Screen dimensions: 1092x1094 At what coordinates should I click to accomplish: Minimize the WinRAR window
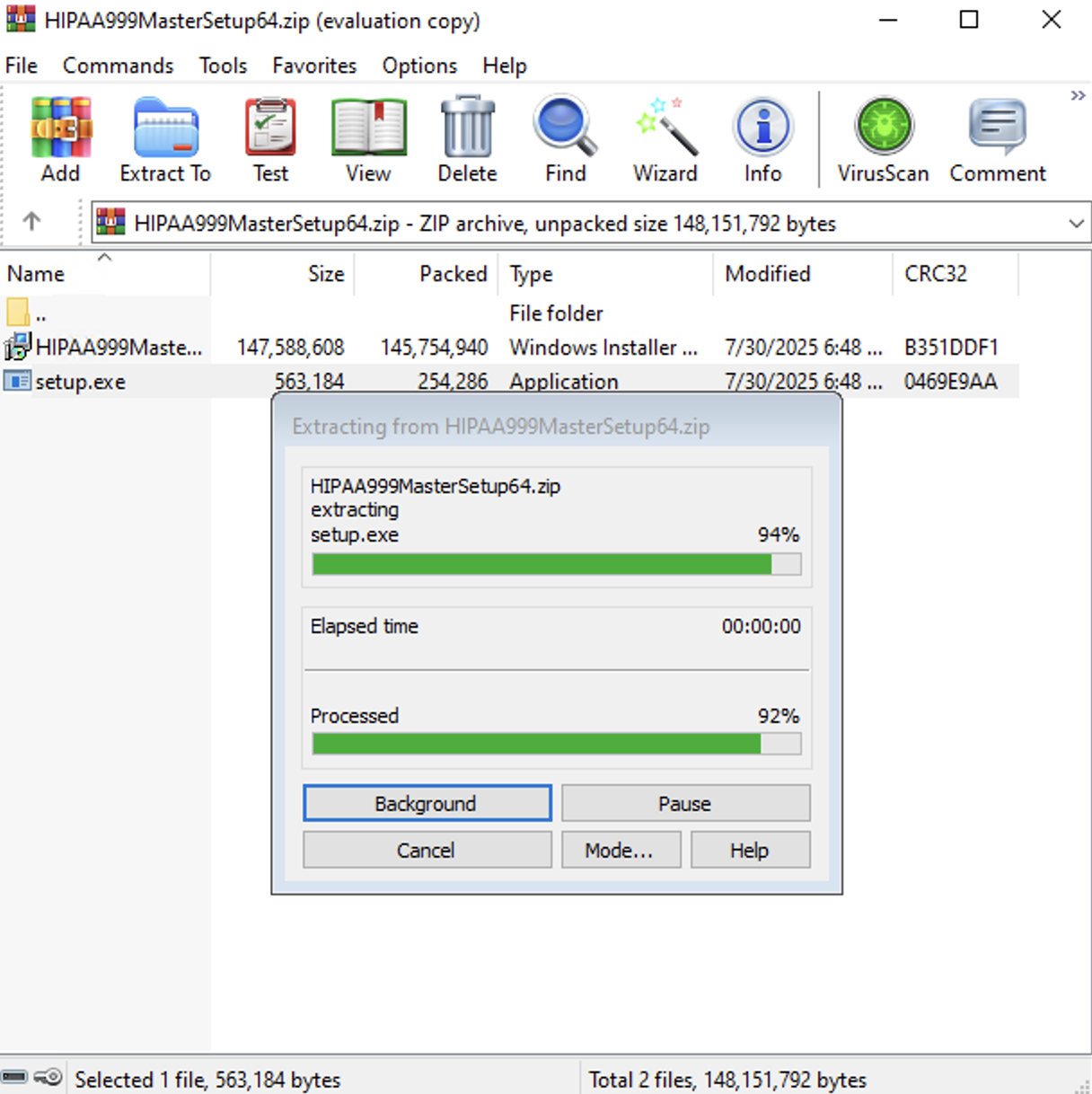point(888,20)
